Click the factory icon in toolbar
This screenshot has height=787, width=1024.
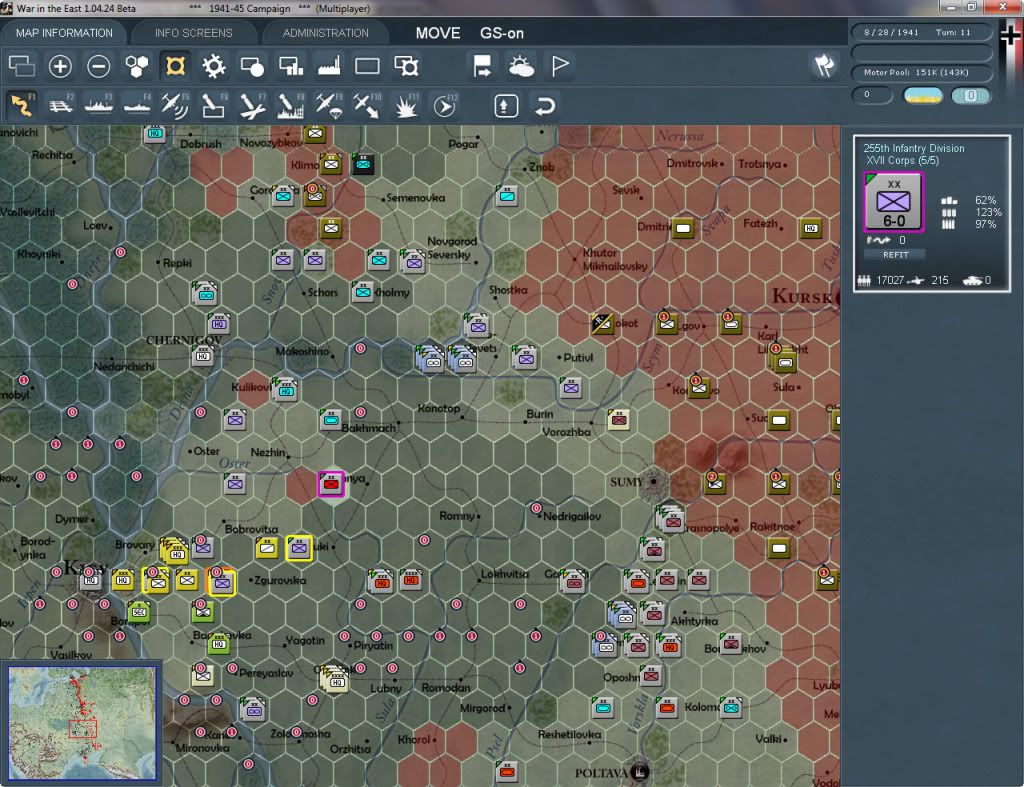pyautogui.click(x=329, y=66)
